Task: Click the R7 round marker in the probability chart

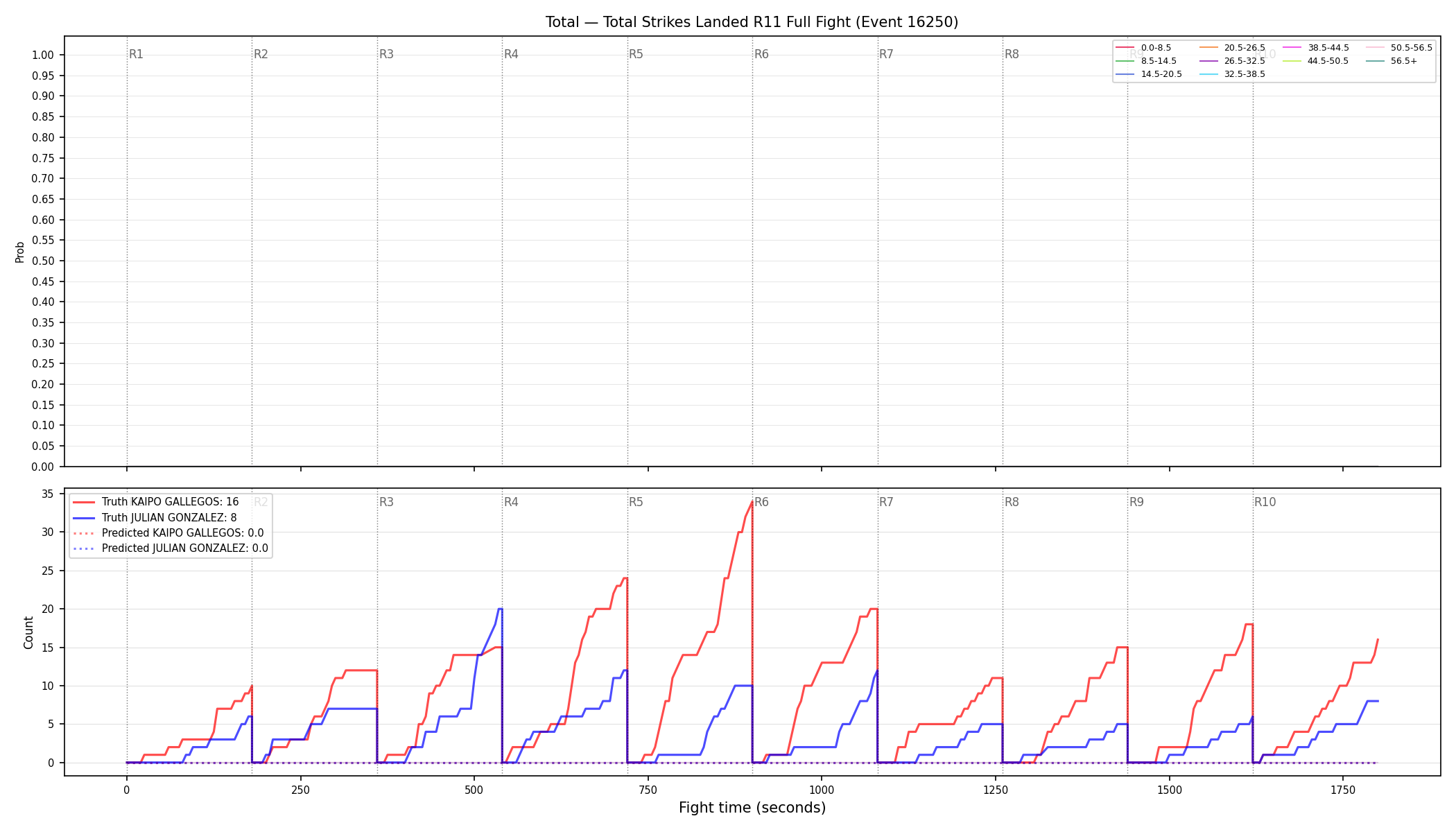Action: tap(886, 54)
